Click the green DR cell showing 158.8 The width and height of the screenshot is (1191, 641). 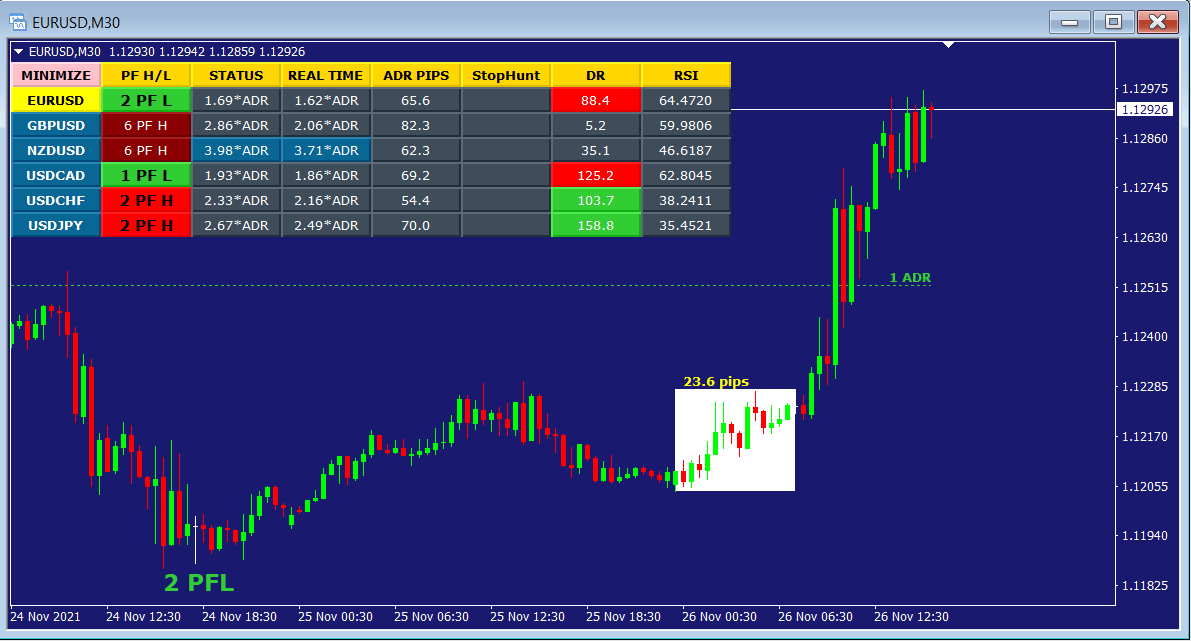595,225
